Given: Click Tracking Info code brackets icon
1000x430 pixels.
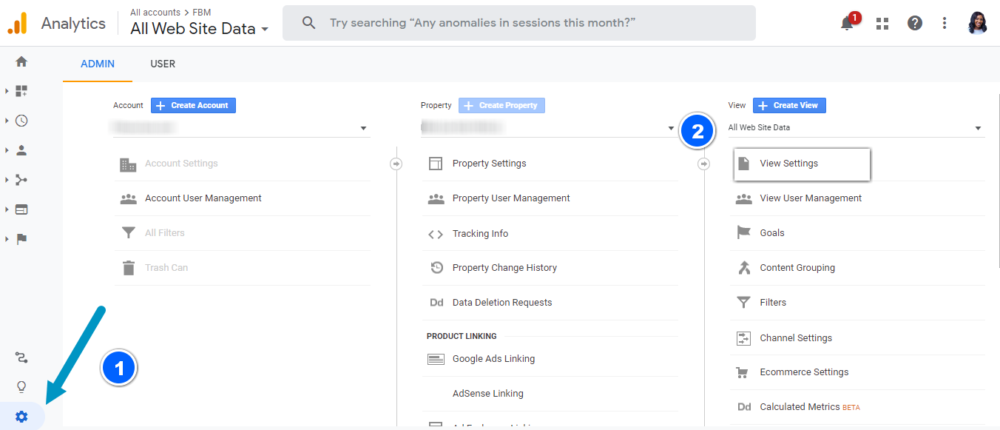Looking at the screenshot, I should point(436,234).
